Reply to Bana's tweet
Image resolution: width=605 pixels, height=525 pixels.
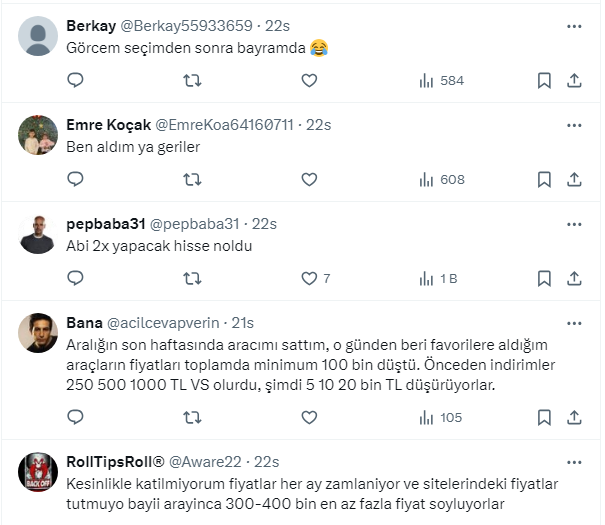[75, 417]
